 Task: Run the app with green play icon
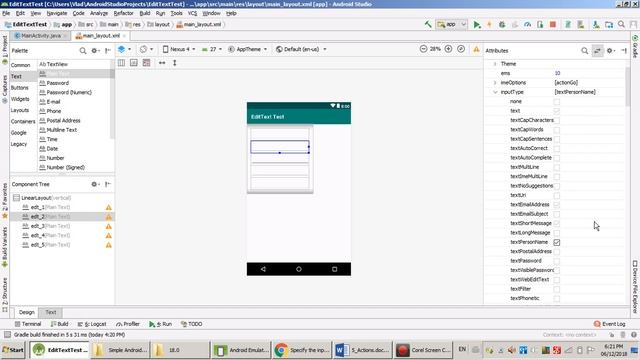[476, 24]
